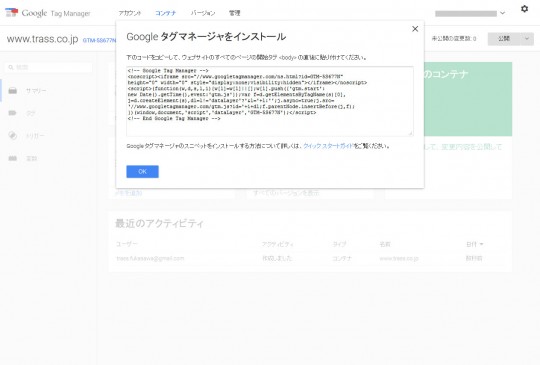Viewport: 540px width, 365px height.
Task: Open the Variables icon in the sidebar
Action: [x=12, y=158]
